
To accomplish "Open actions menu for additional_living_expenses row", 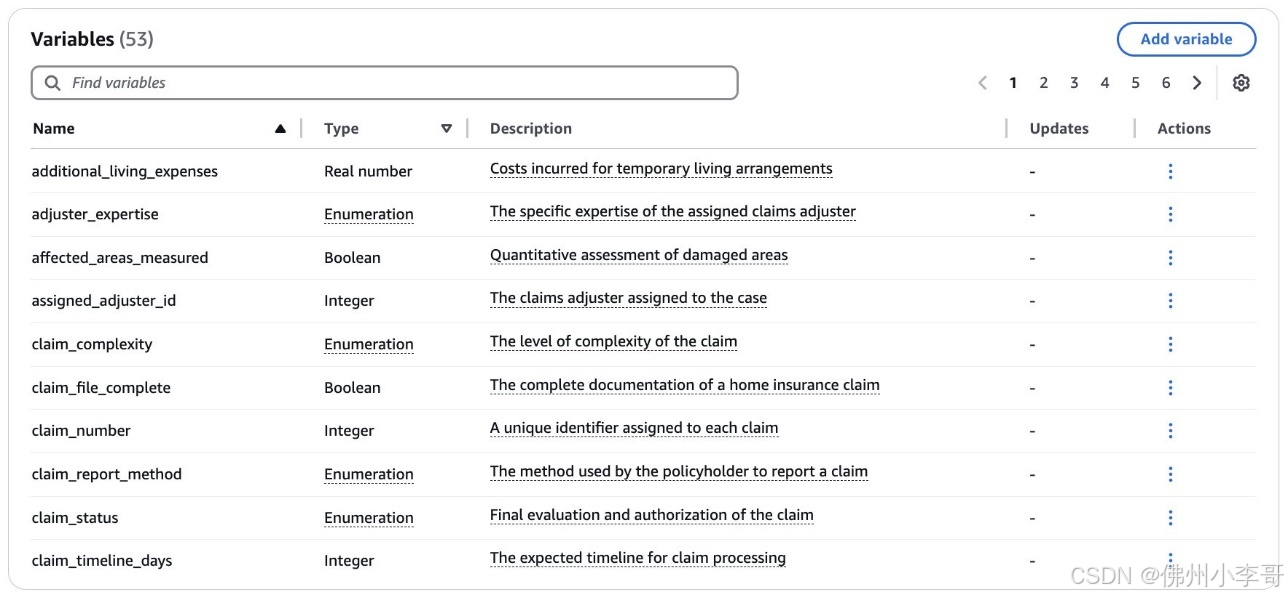I will coord(1170,171).
